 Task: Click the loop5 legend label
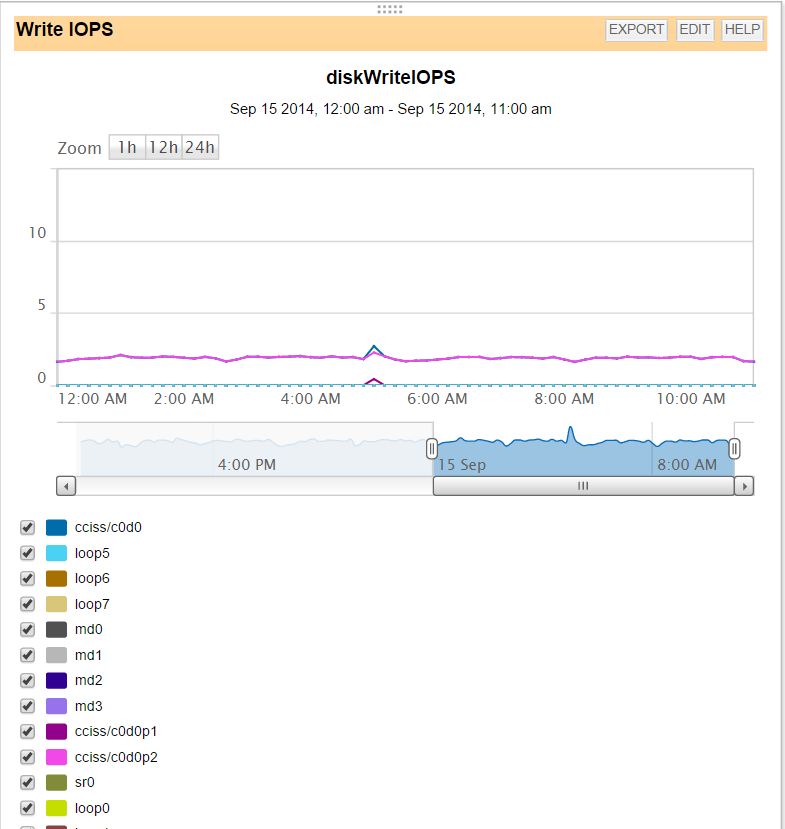coord(92,553)
